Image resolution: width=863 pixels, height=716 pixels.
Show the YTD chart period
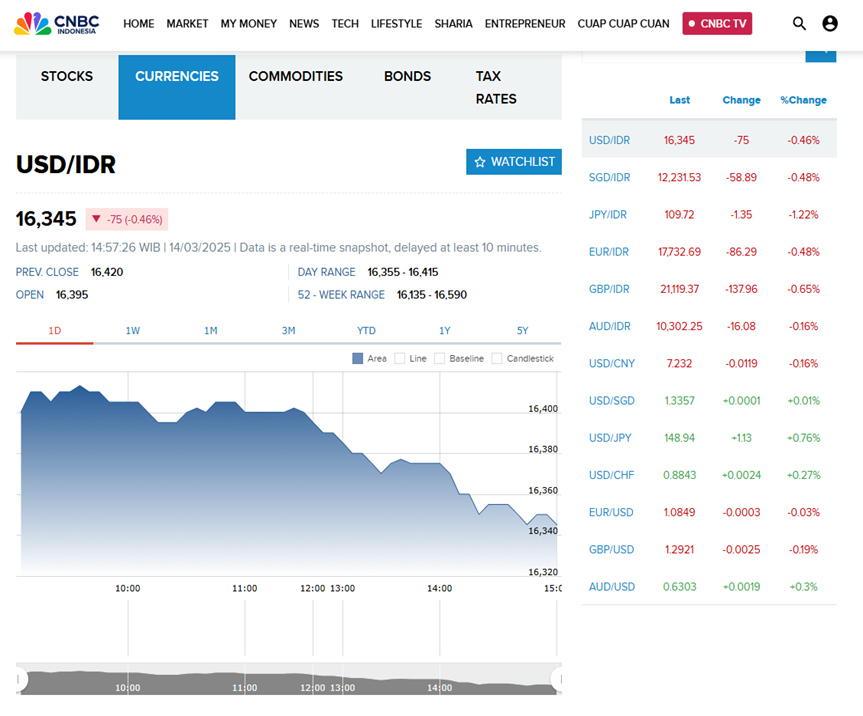[x=366, y=330]
